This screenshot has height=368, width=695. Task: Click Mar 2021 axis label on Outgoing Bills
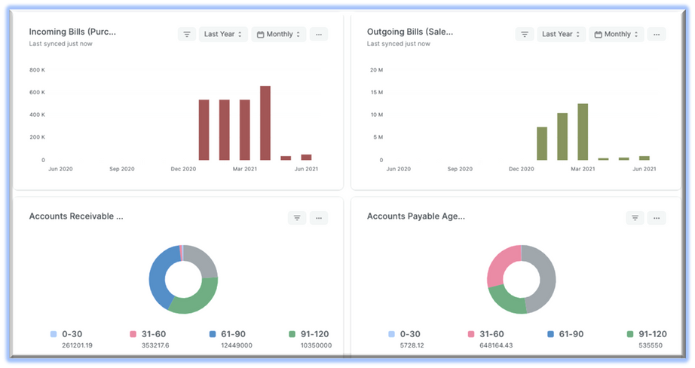click(x=582, y=169)
